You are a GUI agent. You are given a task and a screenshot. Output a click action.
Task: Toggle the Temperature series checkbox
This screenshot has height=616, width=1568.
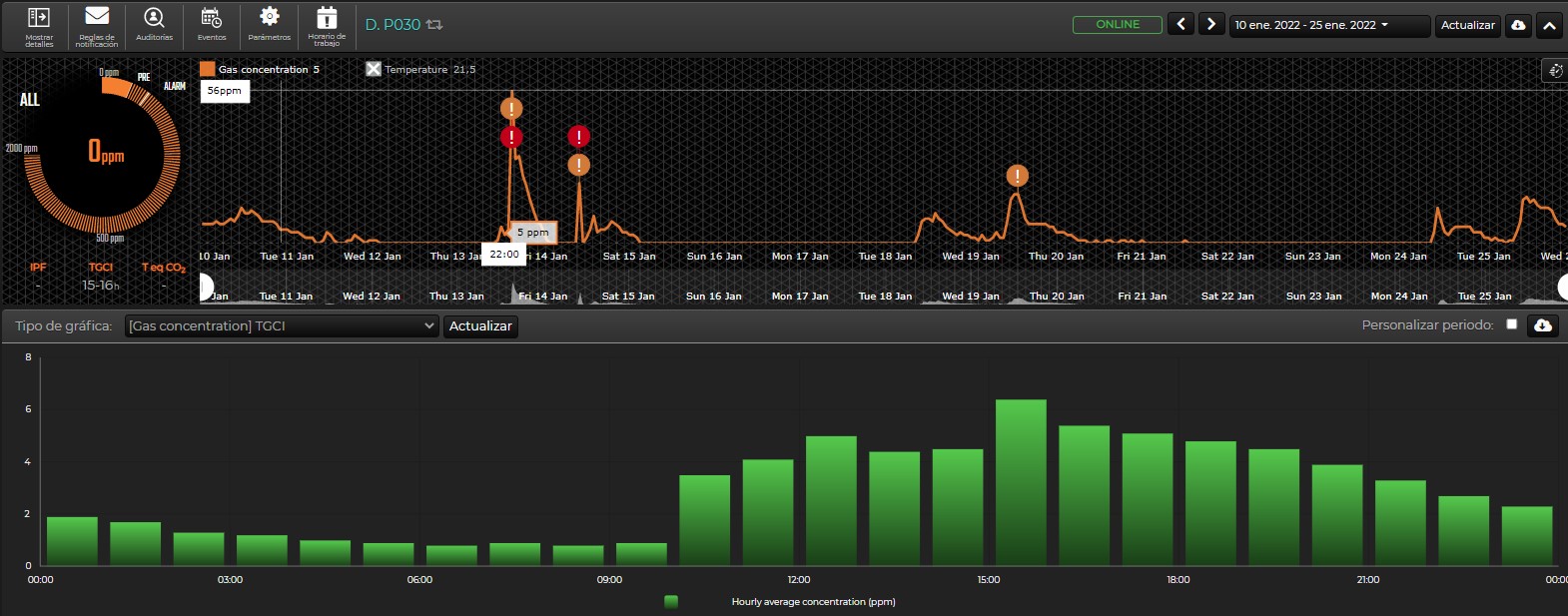click(374, 69)
